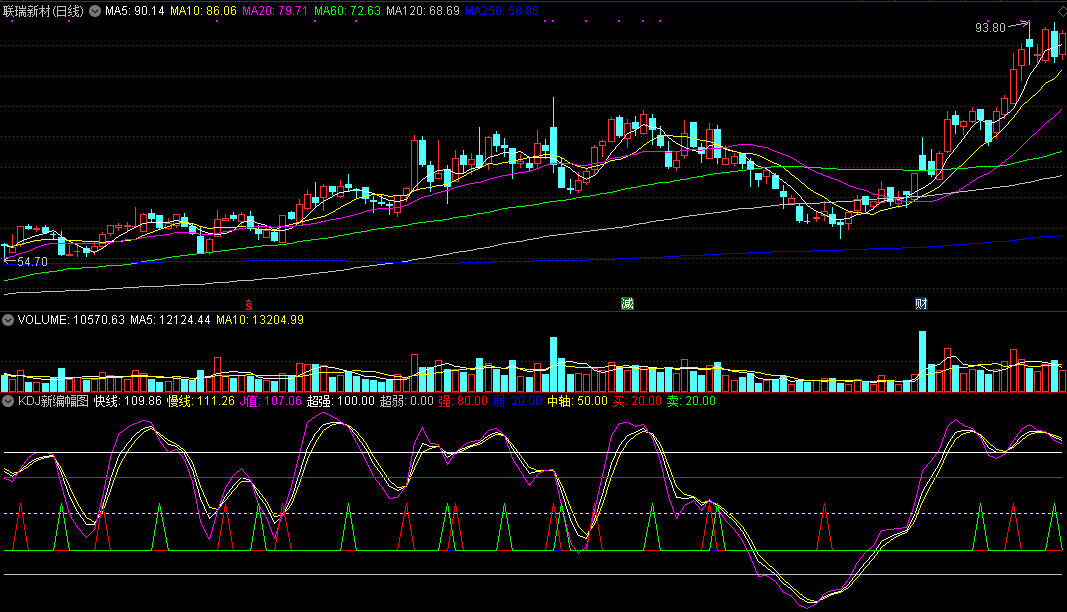Click the diamond icon at chart corner
Viewport: 1067px width, 612px height.
click(x=1062, y=11)
